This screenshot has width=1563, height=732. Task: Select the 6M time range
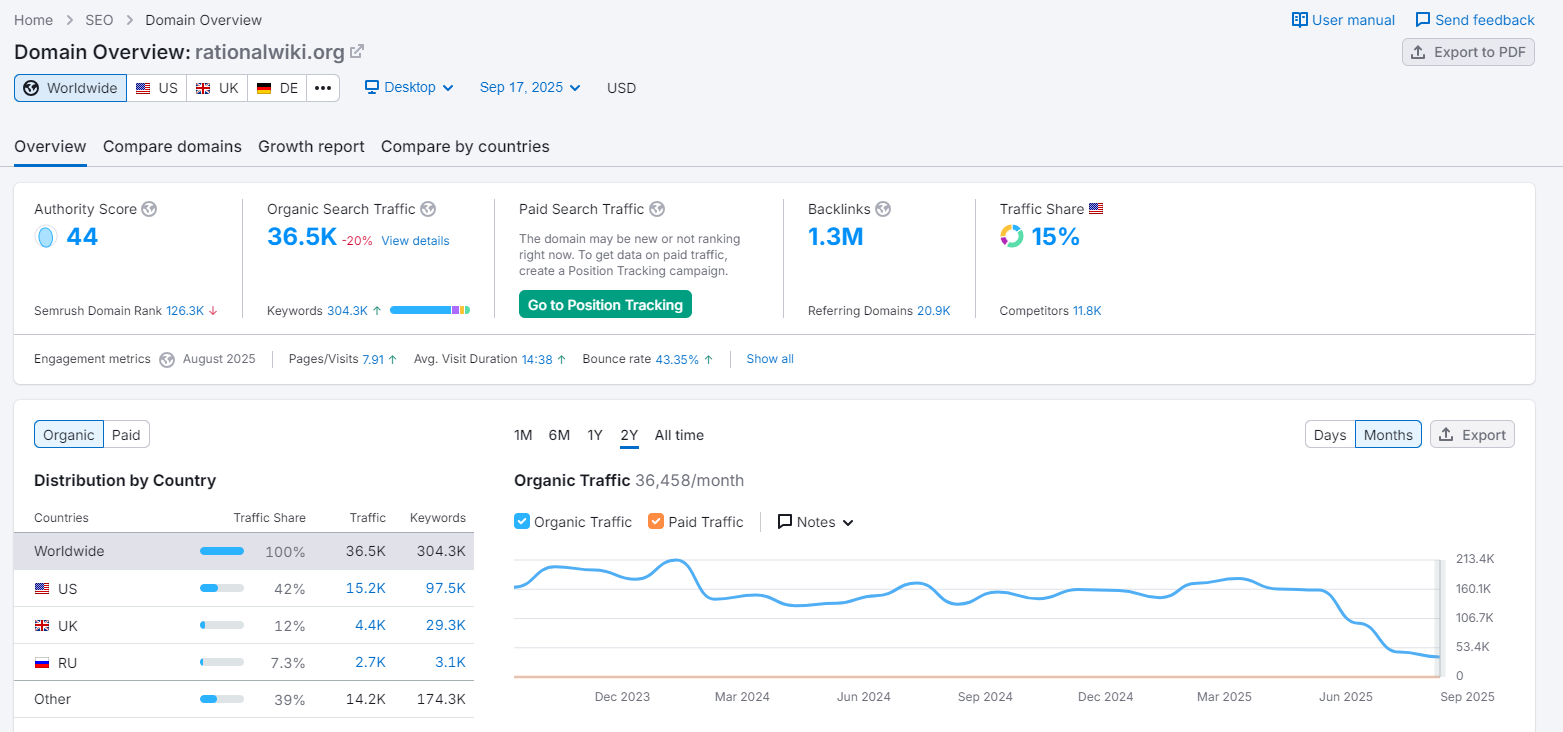(559, 435)
